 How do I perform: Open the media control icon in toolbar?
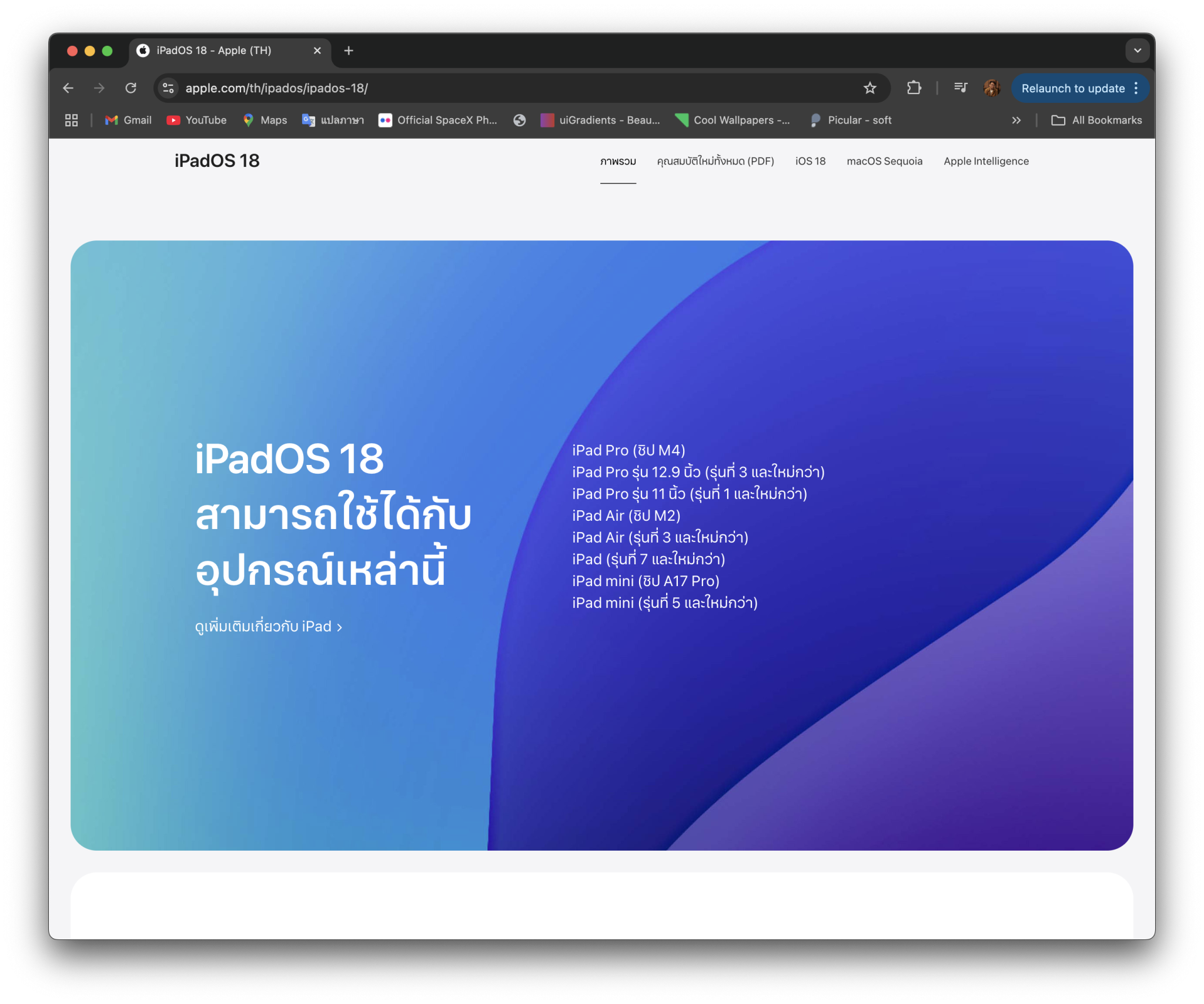tap(961, 88)
